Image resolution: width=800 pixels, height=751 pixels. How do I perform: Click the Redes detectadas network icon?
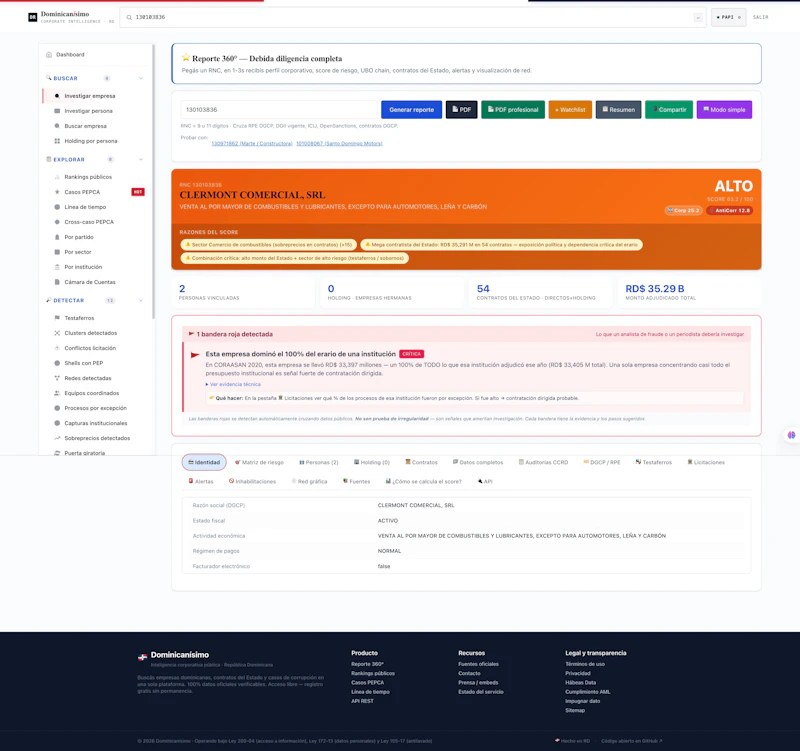pos(57,378)
